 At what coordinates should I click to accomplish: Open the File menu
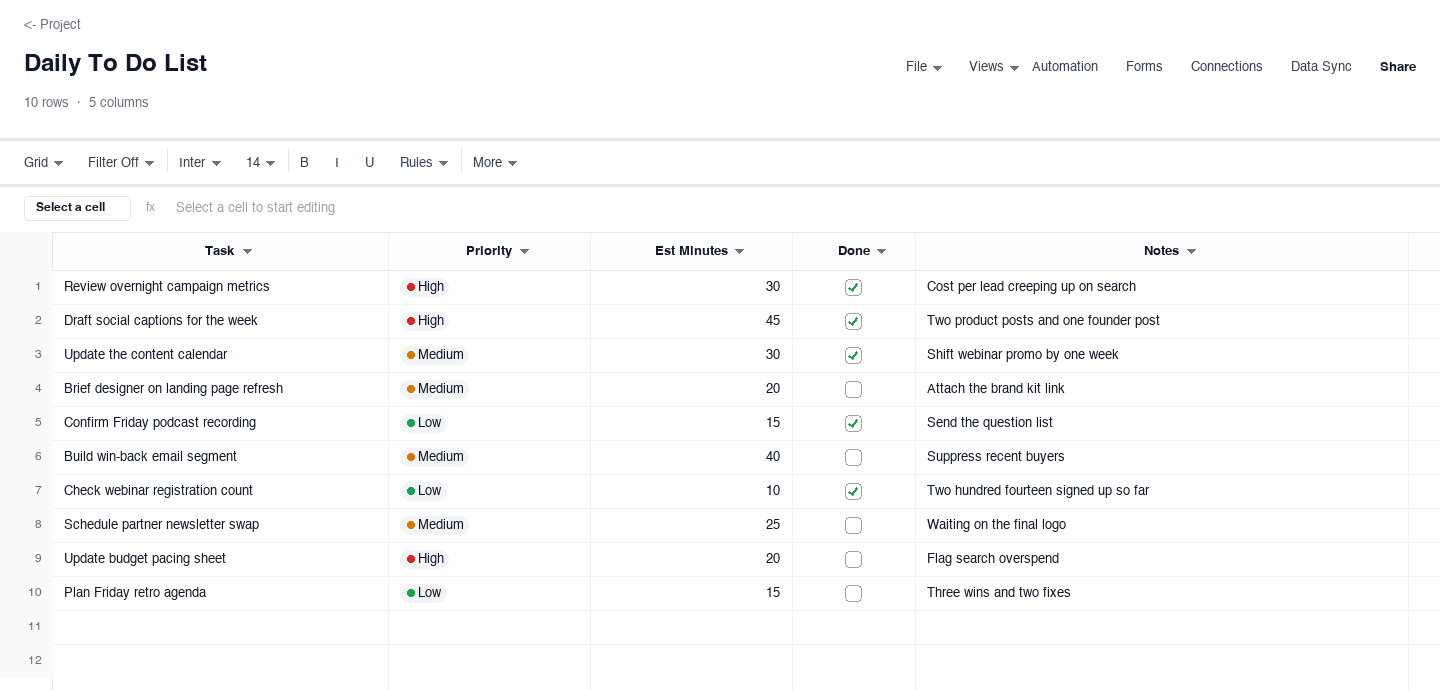click(x=924, y=67)
